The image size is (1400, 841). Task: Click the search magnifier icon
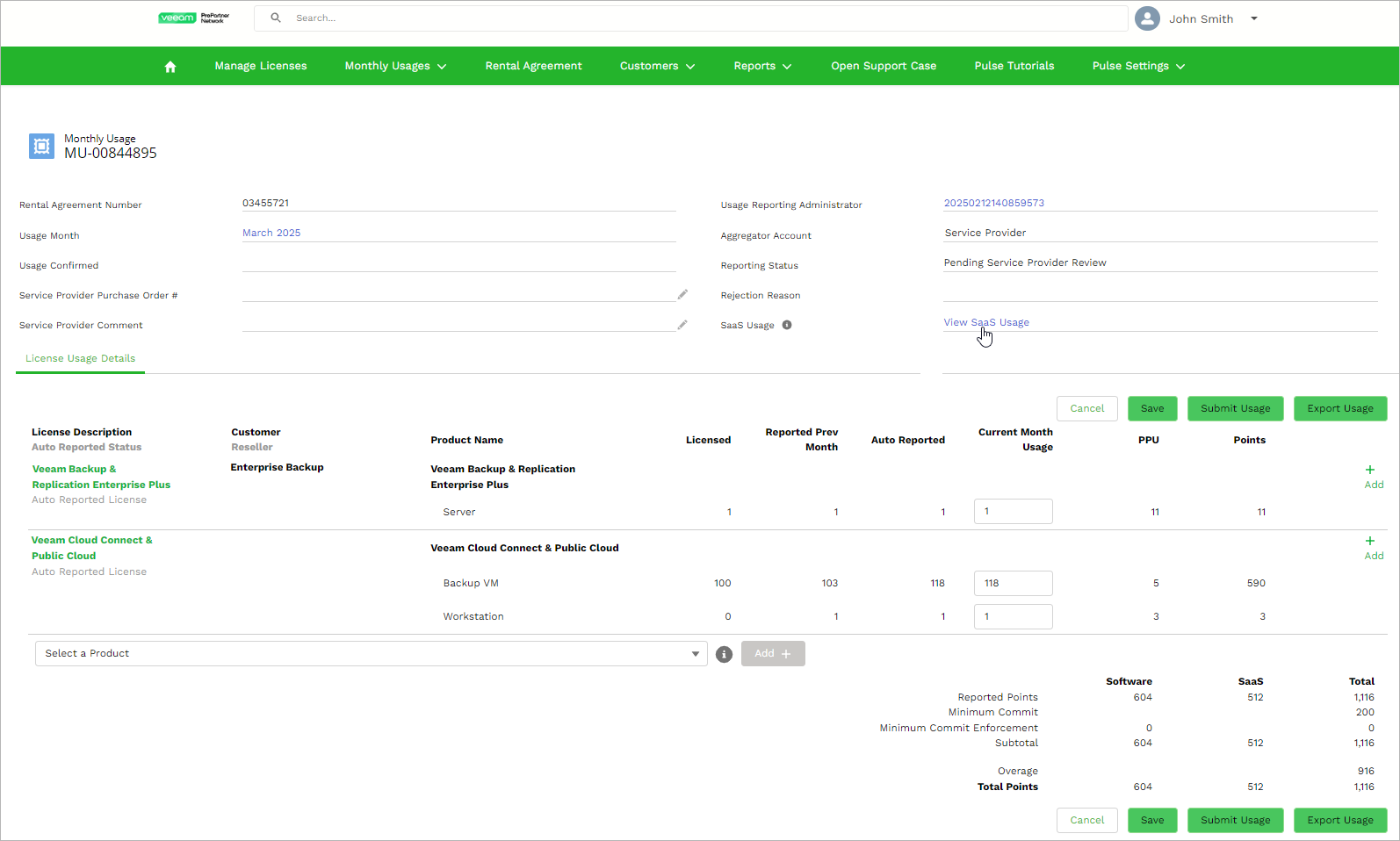coord(276,18)
